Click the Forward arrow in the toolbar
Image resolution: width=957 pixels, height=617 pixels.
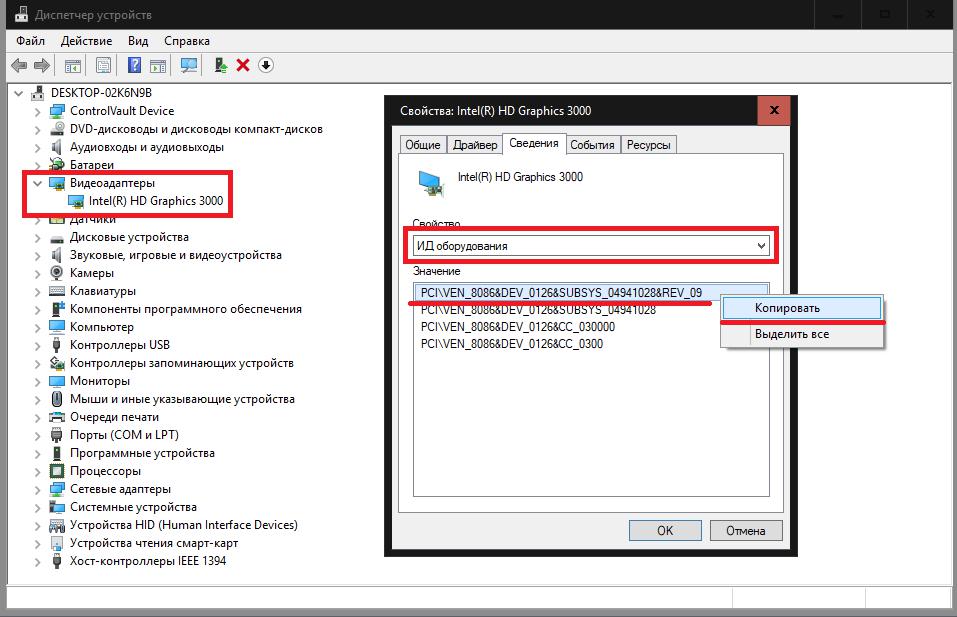pyautogui.click(x=42, y=65)
